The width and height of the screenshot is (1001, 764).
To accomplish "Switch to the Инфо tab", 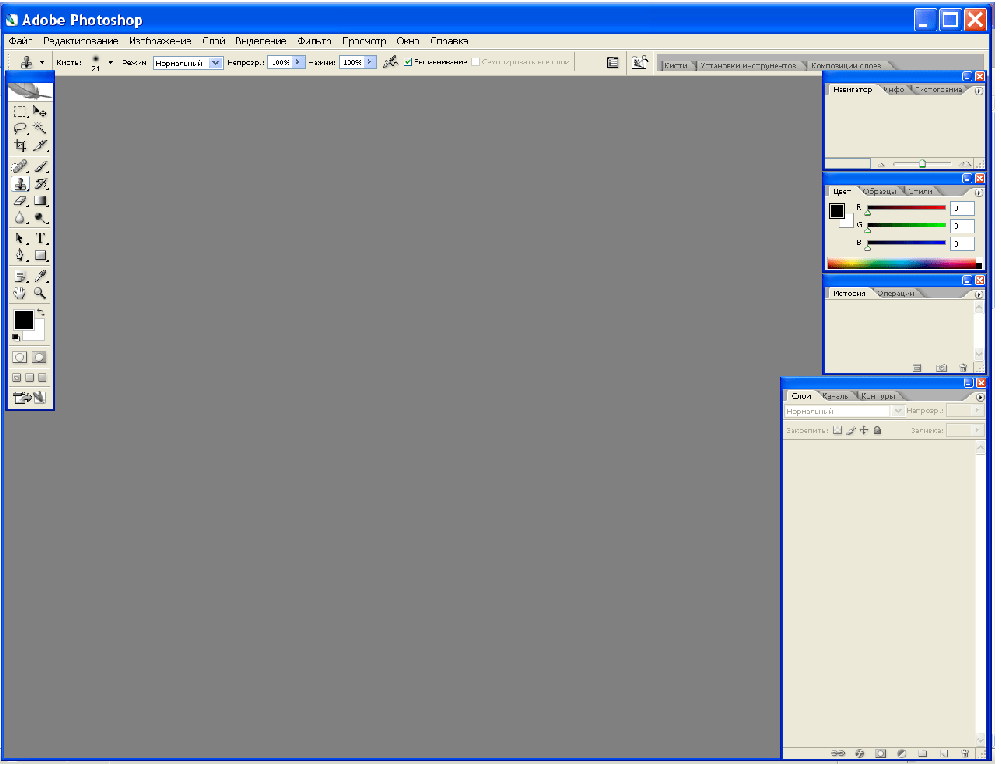I will pyautogui.click(x=895, y=89).
